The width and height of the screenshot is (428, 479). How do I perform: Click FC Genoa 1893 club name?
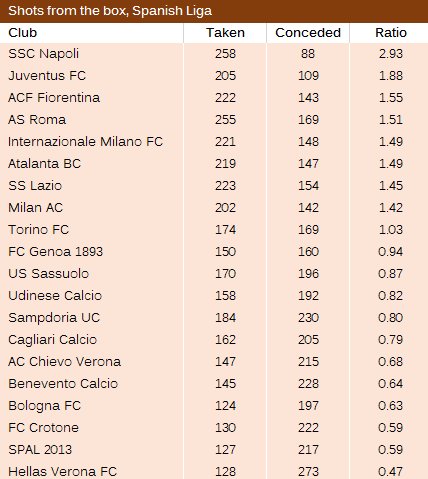point(55,252)
